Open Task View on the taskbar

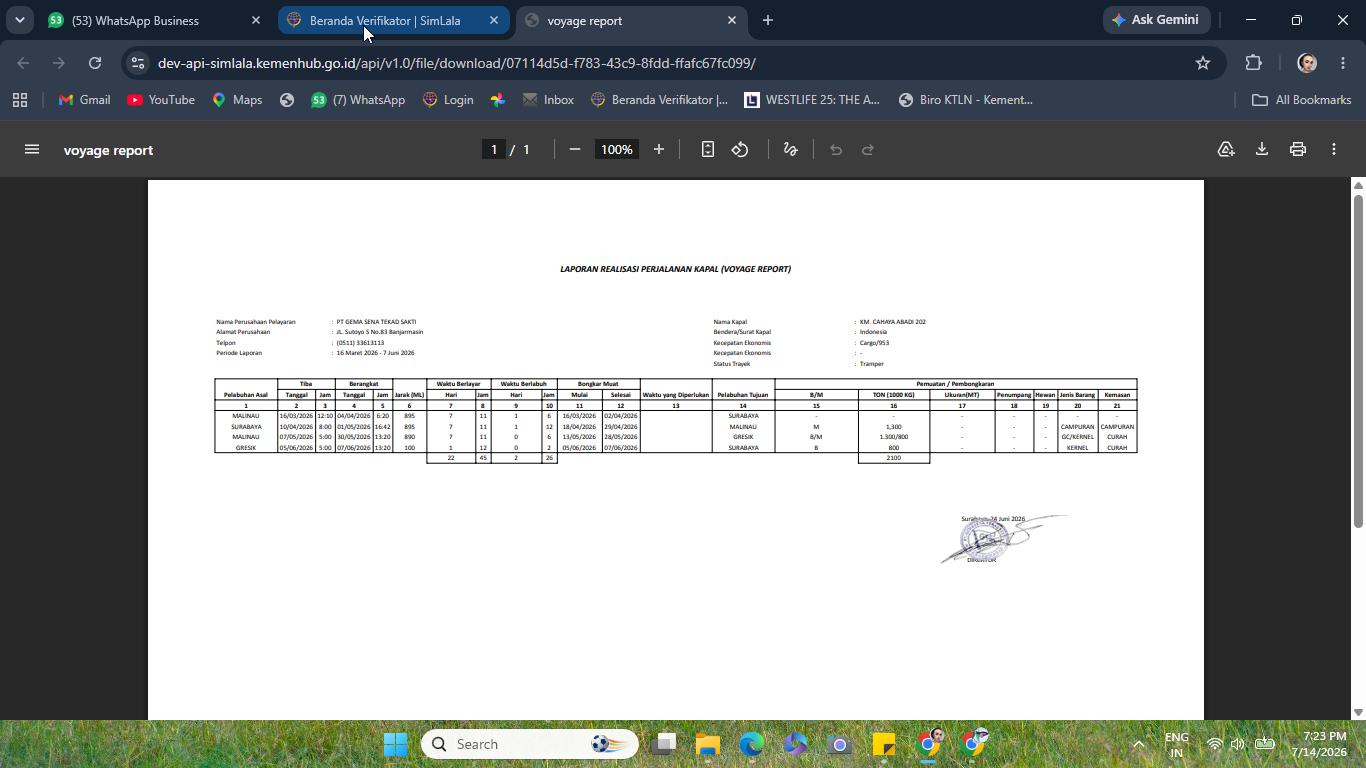[x=665, y=744]
